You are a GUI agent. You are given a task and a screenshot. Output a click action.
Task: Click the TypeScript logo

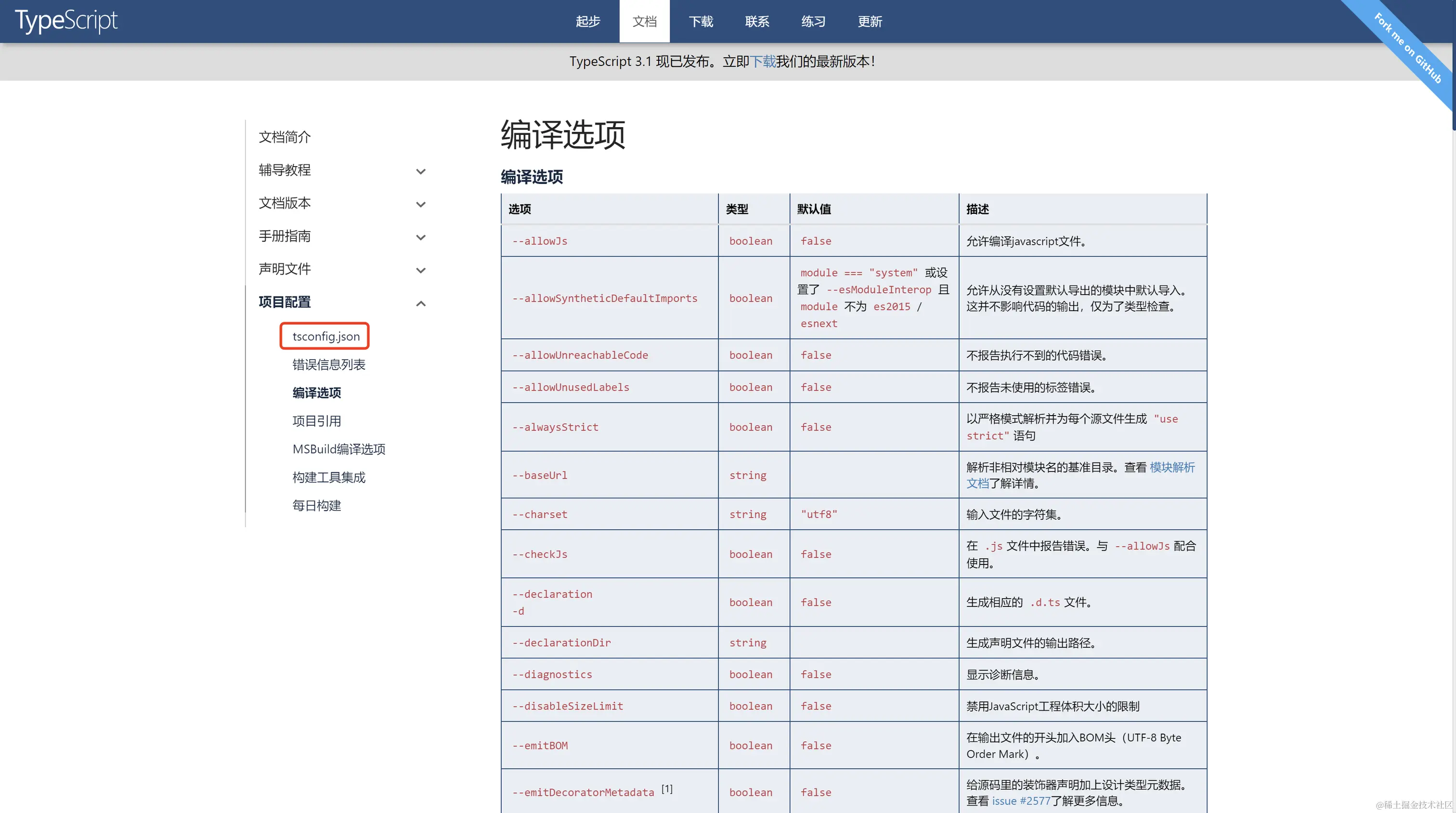tap(66, 21)
